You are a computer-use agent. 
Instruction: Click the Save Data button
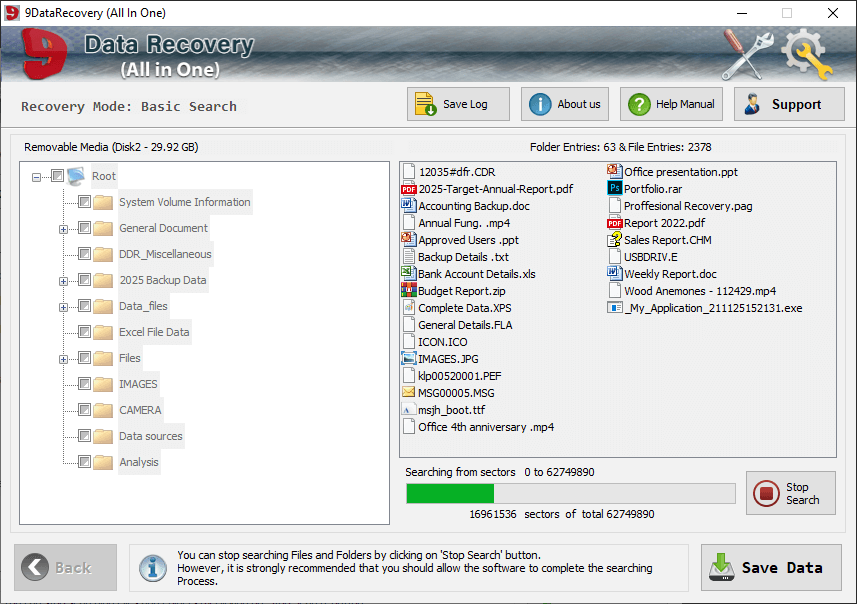coord(771,567)
